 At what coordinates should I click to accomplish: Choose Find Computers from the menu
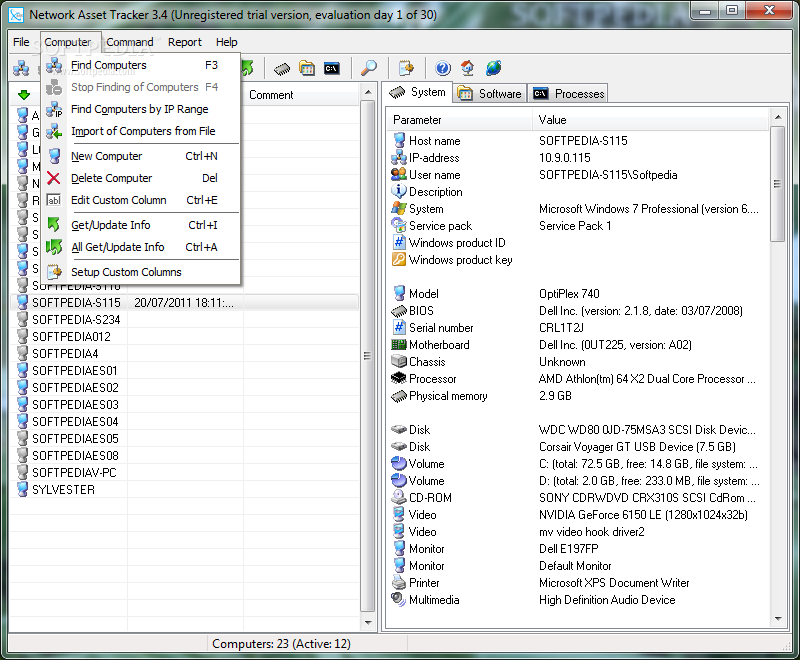141,65
